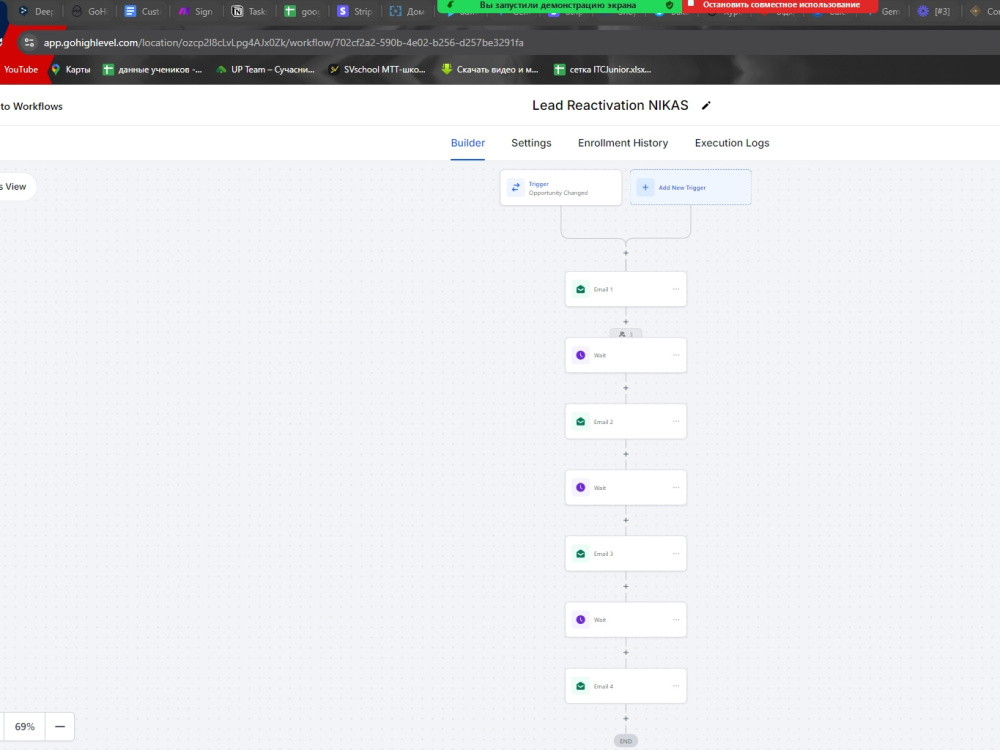Click the site info icon in address bar
This screenshot has width=1000, height=750.
29,43
